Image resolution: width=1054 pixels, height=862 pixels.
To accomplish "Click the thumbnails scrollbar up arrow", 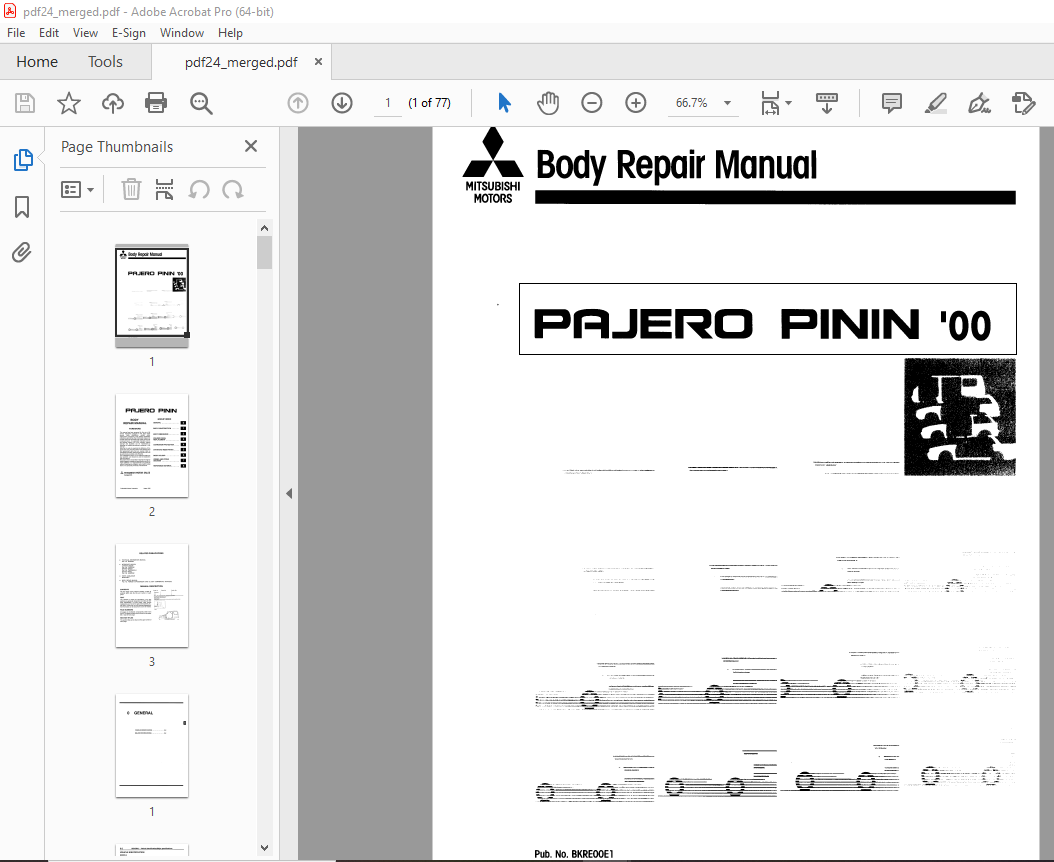I will (264, 228).
